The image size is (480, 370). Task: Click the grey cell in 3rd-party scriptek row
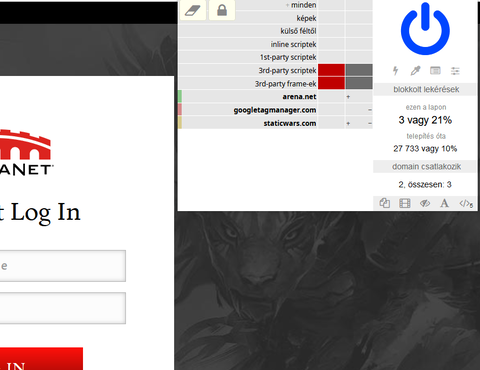359,70
